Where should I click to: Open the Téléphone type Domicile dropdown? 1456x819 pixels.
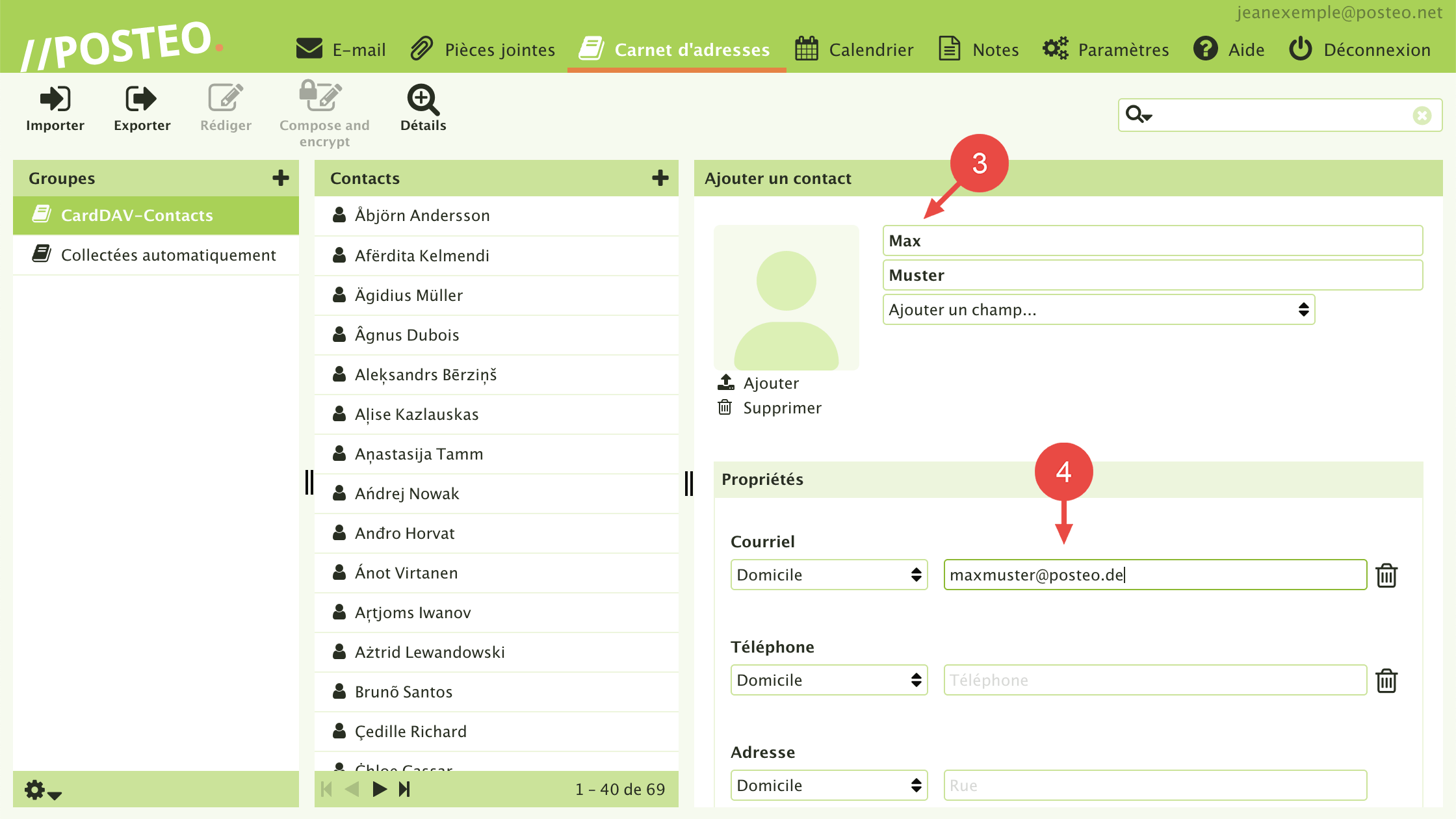[829, 681]
